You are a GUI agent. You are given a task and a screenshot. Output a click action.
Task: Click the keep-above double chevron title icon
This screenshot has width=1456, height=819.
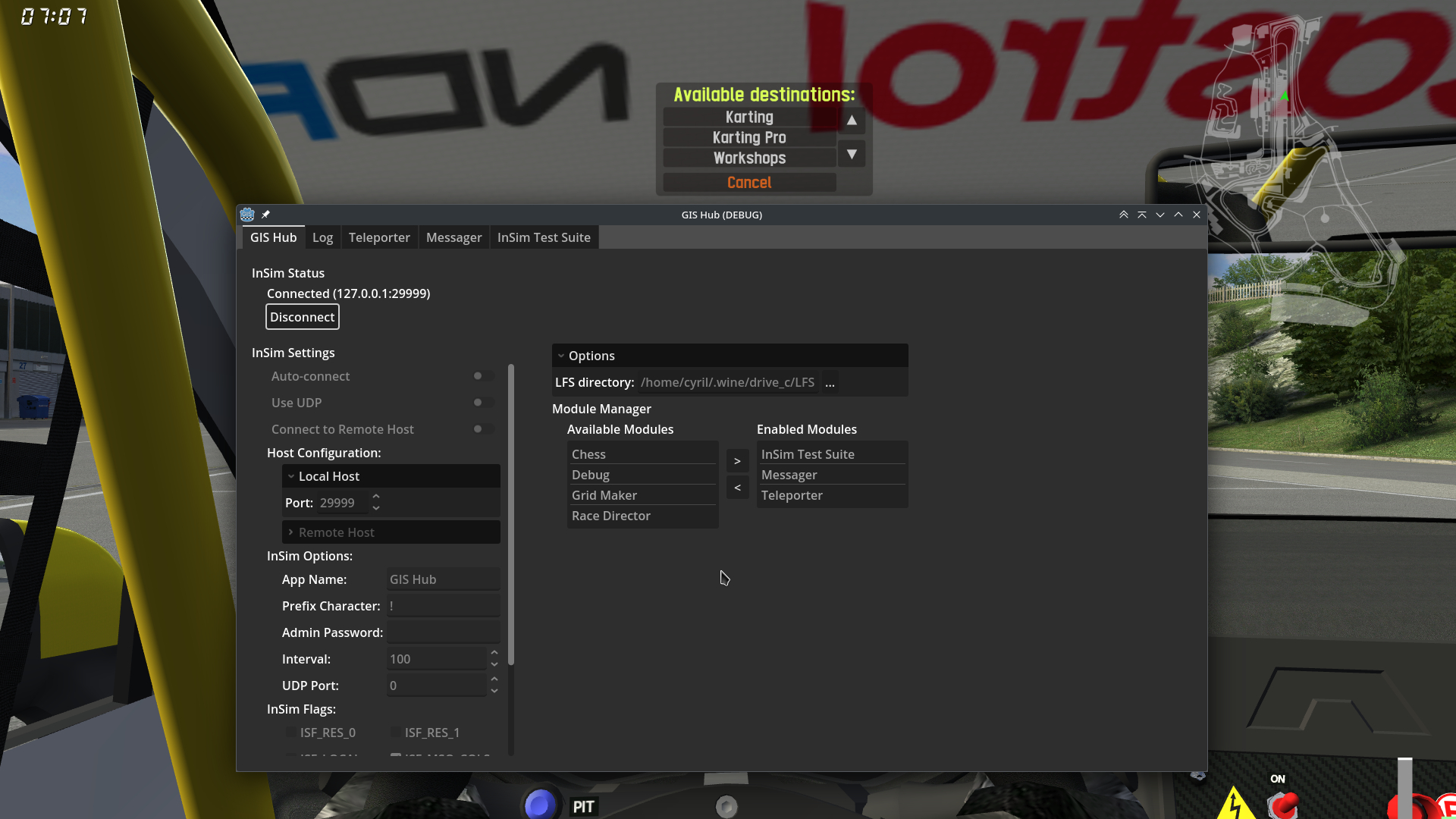[x=1123, y=215]
